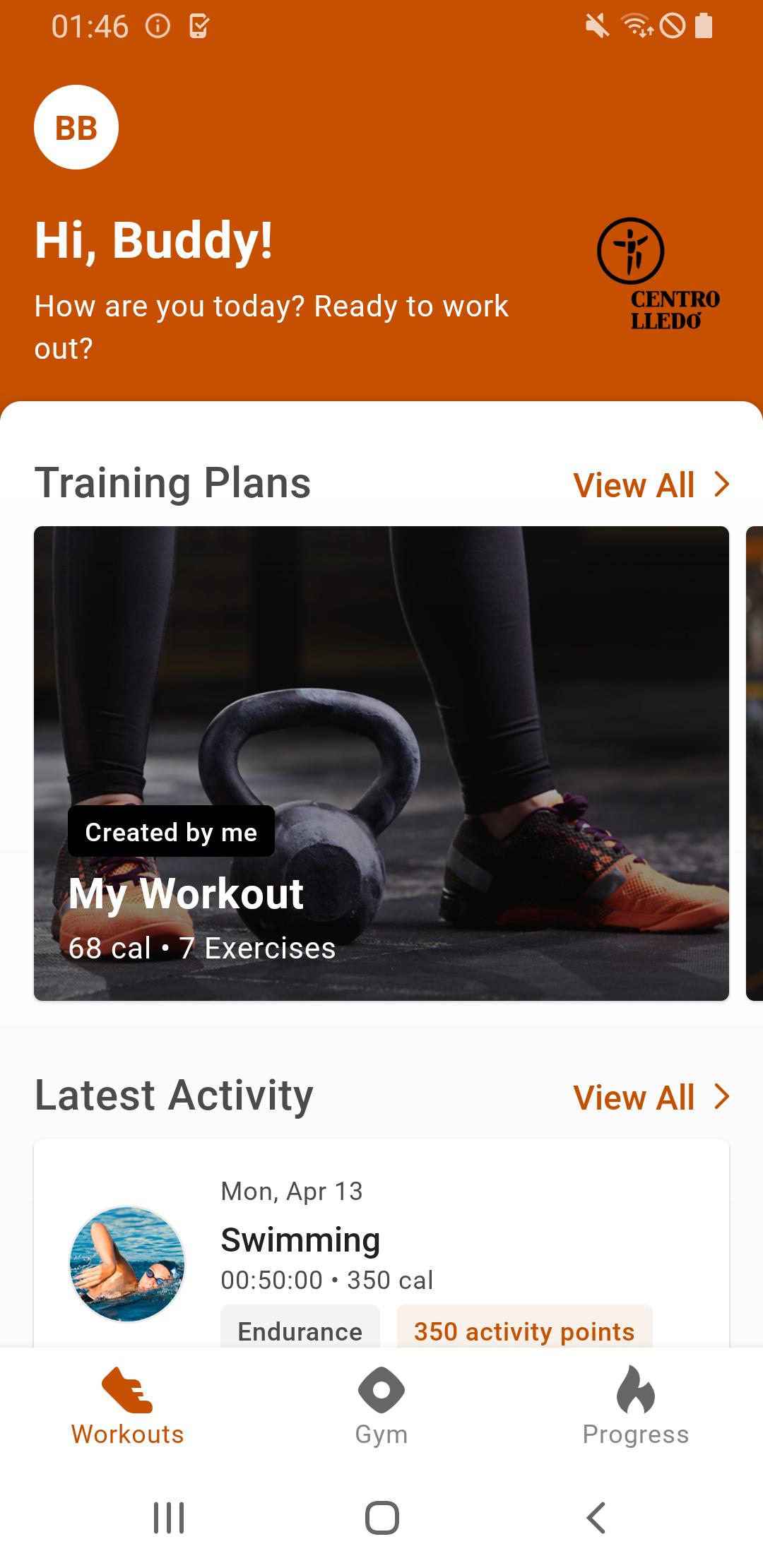Tap the info icon in status bar
763x1568 pixels.
(158, 27)
